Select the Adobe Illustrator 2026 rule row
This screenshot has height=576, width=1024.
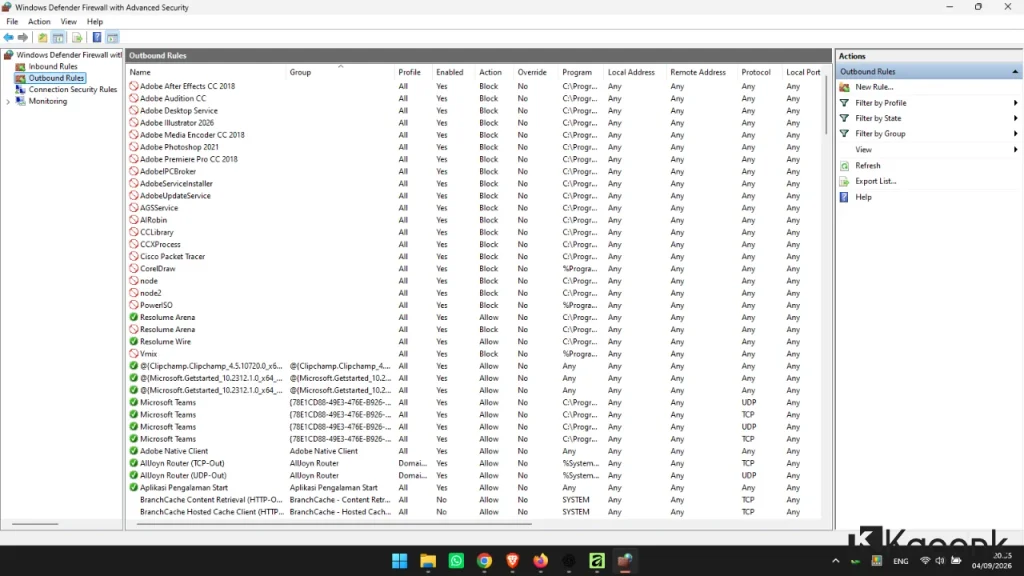475,123
